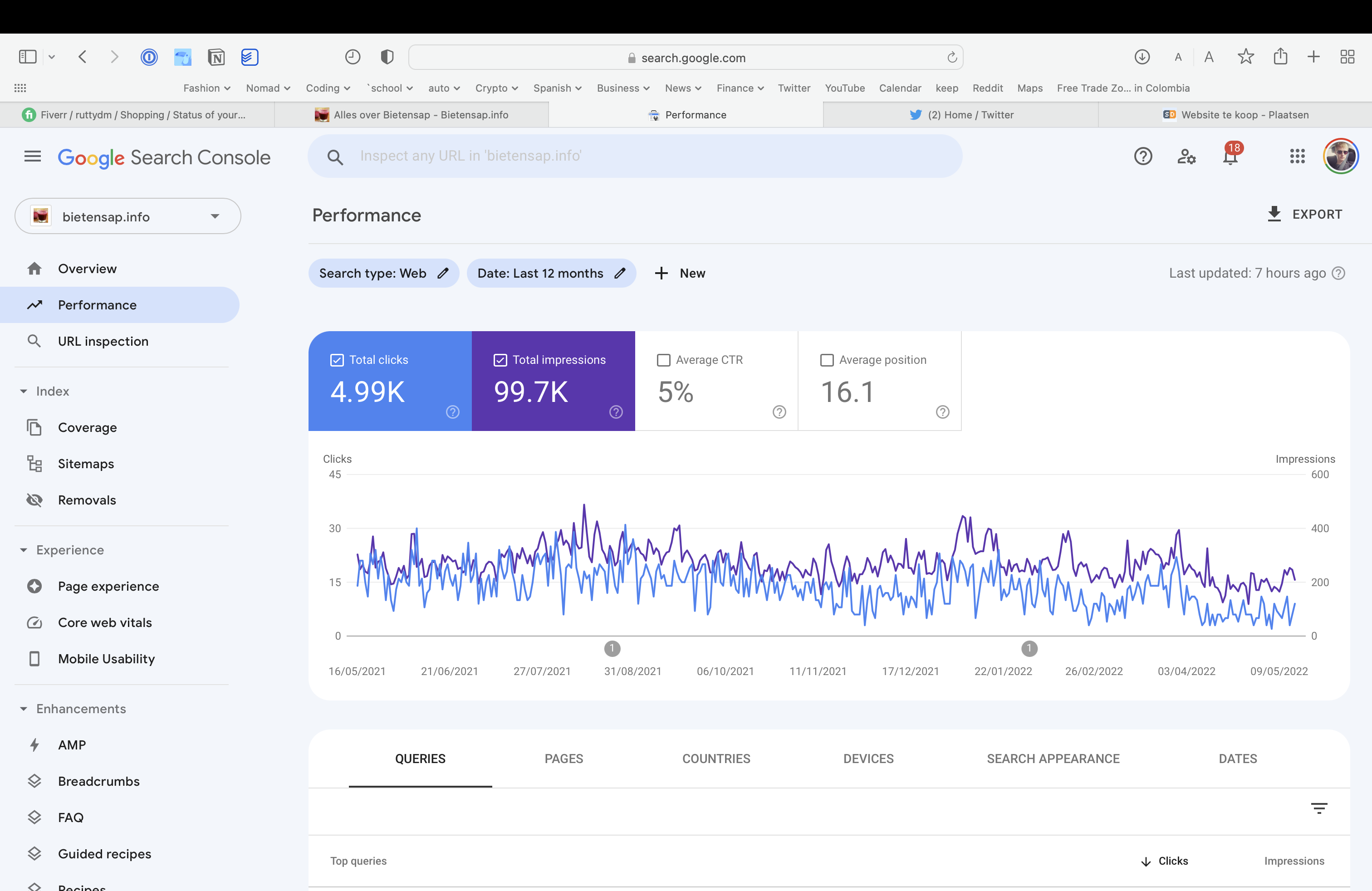Open notifications bell with 18 badge

(x=1231, y=154)
